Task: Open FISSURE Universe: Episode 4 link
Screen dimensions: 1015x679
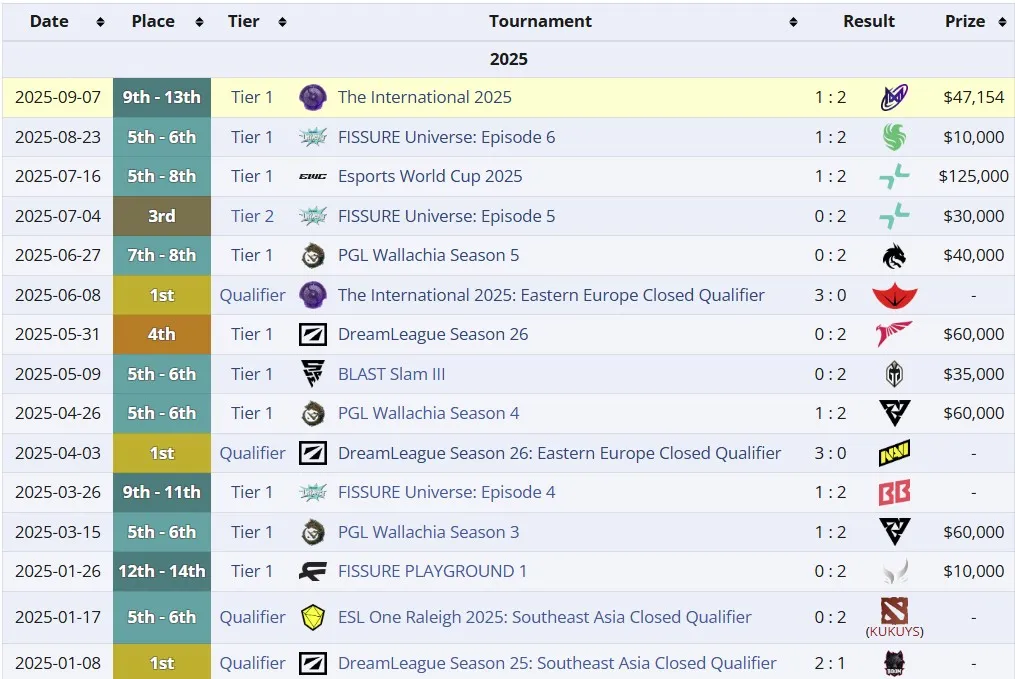Action: pyautogui.click(x=447, y=492)
